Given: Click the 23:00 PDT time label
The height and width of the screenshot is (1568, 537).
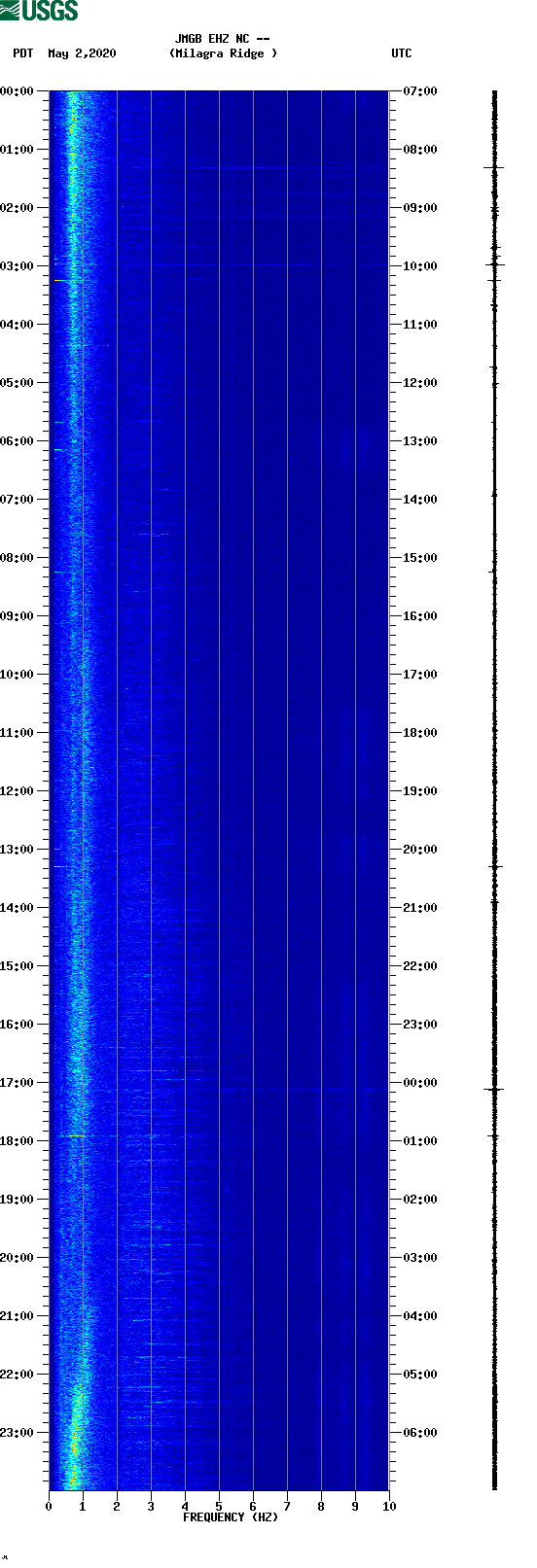Looking at the screenshot, I should [17, 1433].
